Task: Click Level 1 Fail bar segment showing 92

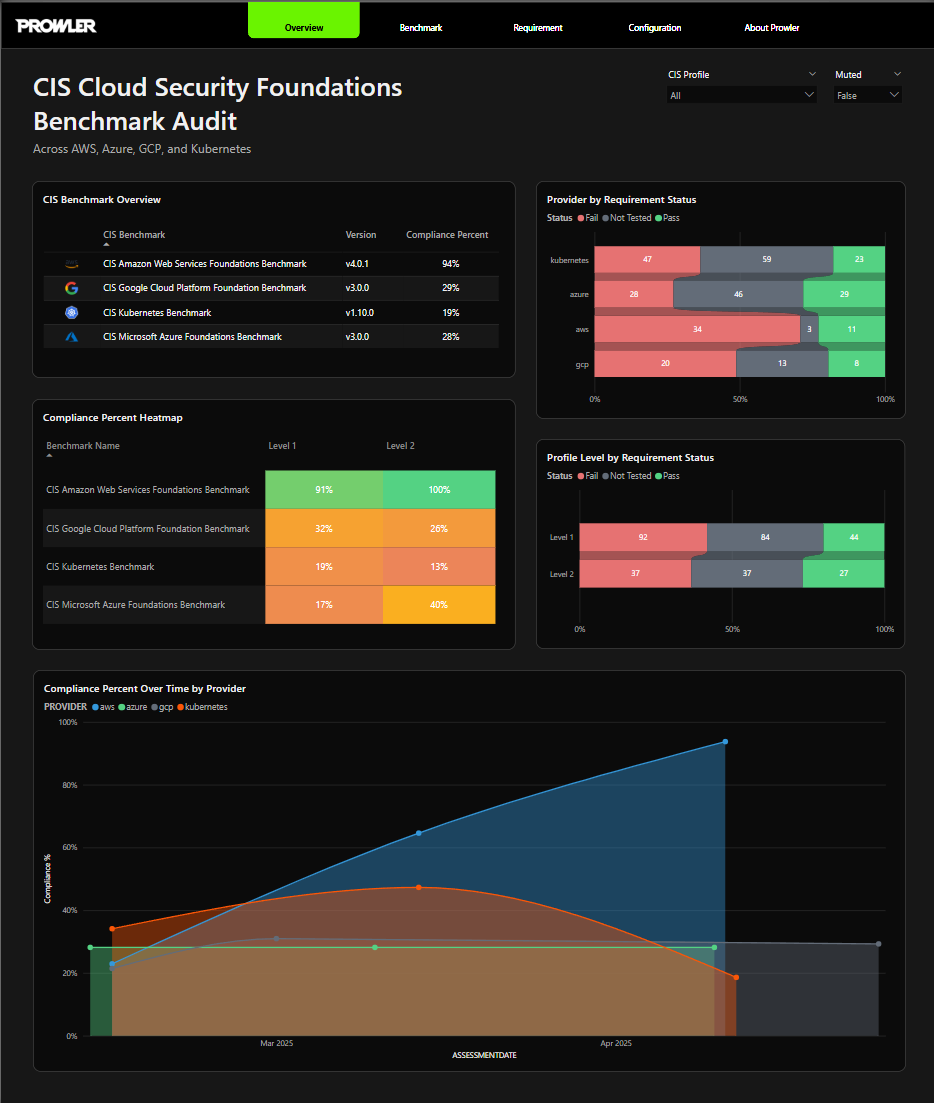Action: tap(643, 537)
